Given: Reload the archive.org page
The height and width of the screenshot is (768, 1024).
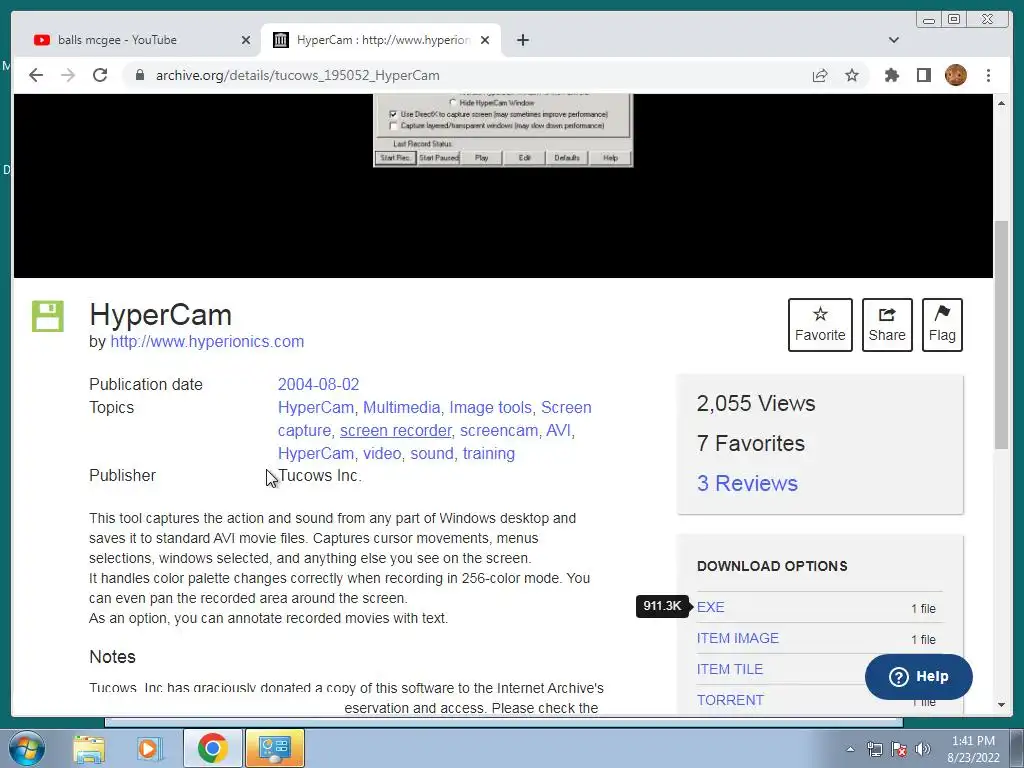Looking at the screenshot, I should 100,75.
